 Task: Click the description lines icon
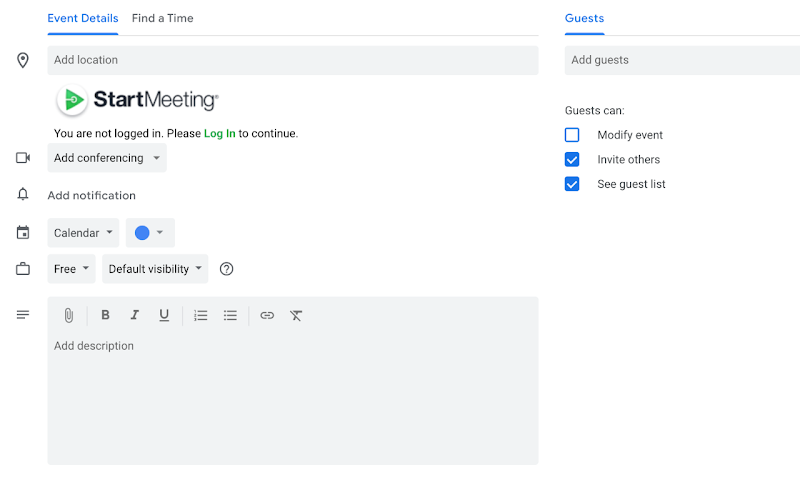tap(23, 315)
